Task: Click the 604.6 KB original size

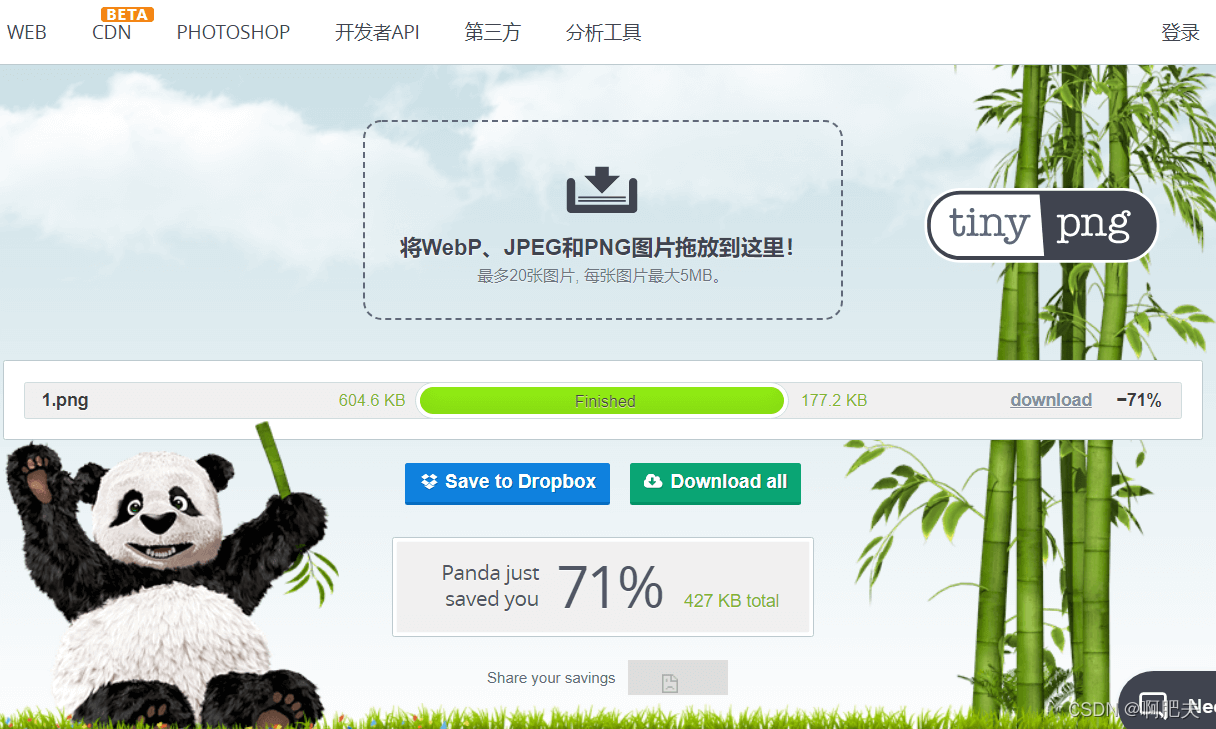Action: point(372,400)
